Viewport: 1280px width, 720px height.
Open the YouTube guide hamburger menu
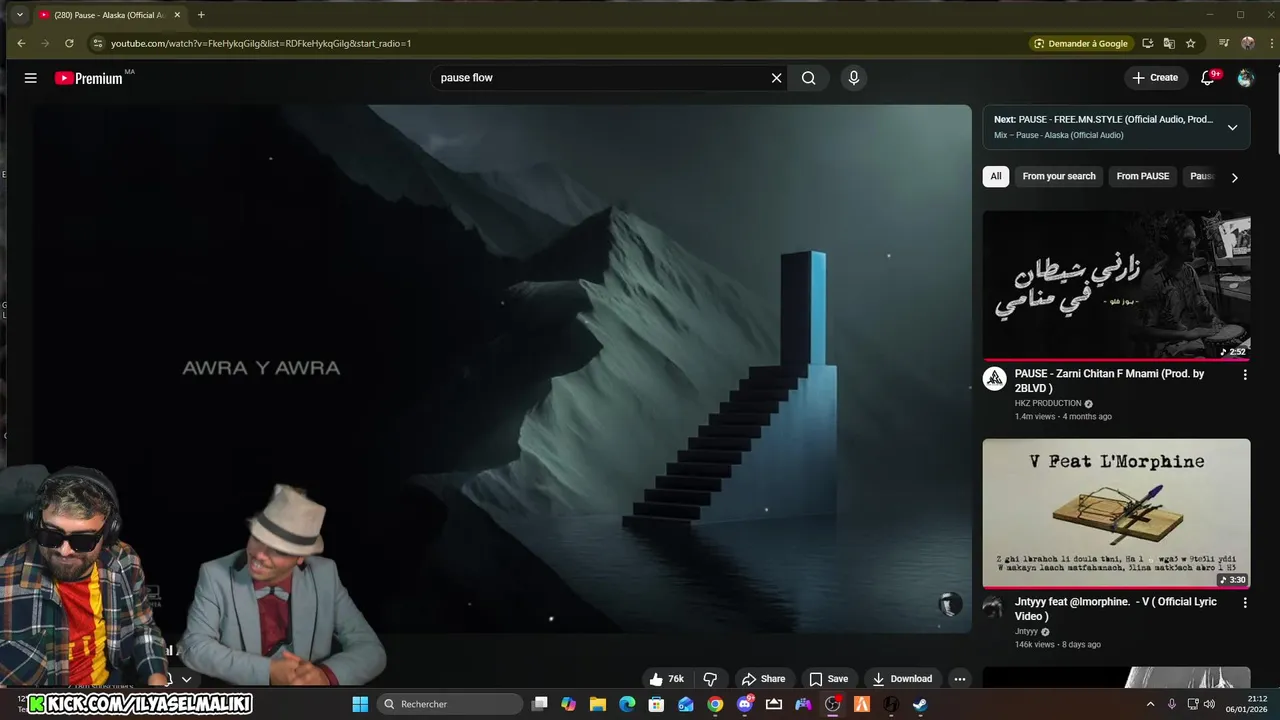pyautogui.click(x=30, y=78)
